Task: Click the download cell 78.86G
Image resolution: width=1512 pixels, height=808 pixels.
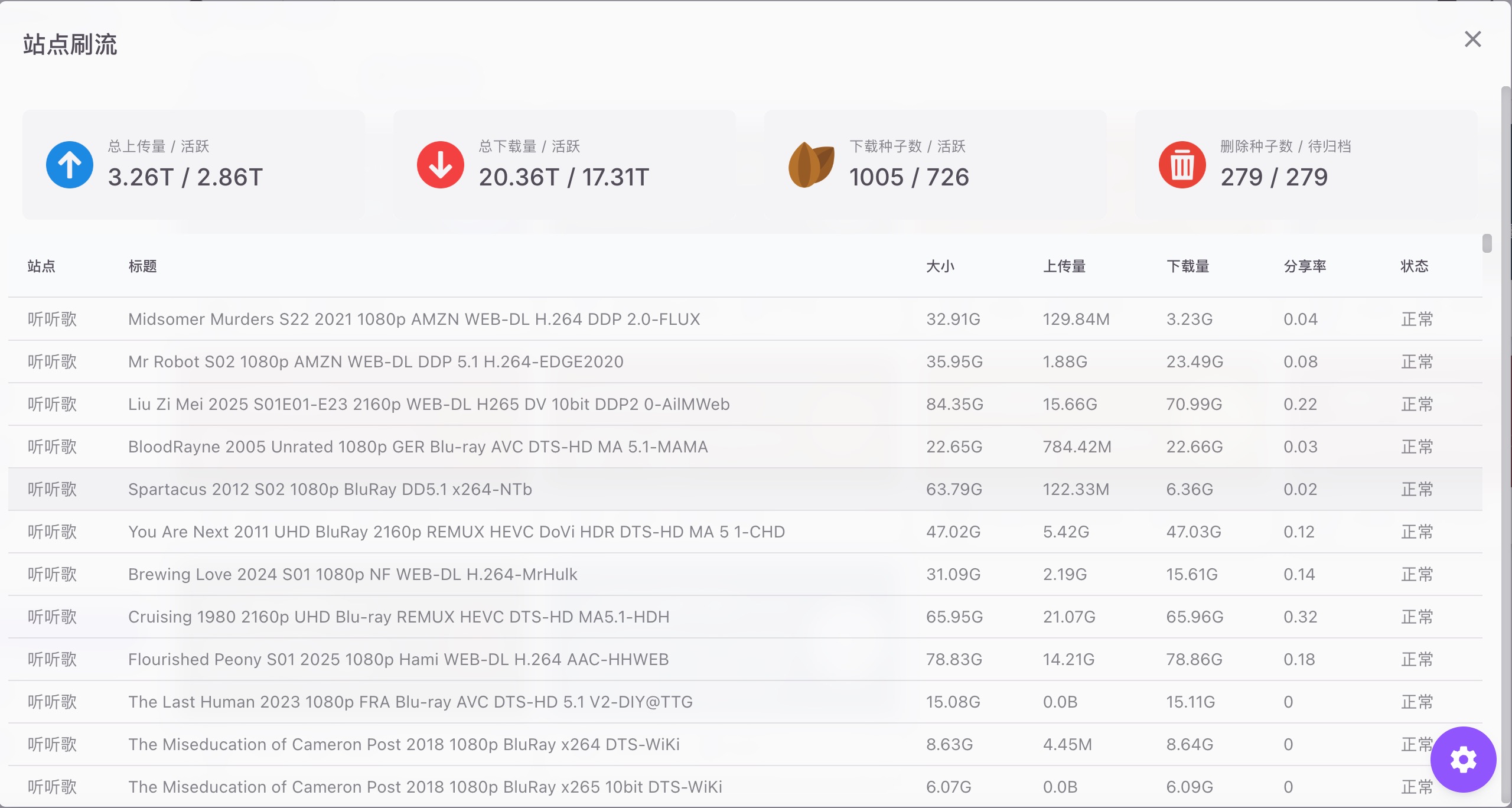Action: 1194,659
